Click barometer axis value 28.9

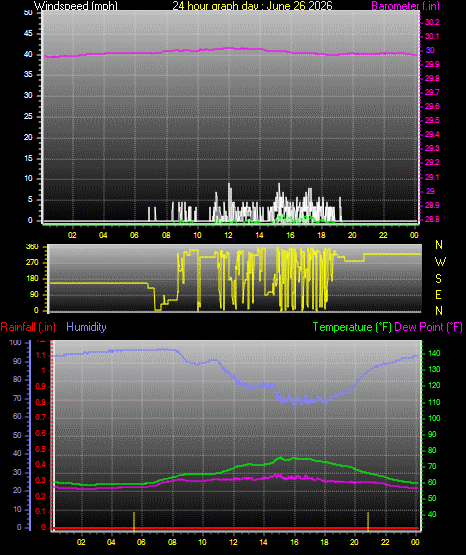coord(432,205)
